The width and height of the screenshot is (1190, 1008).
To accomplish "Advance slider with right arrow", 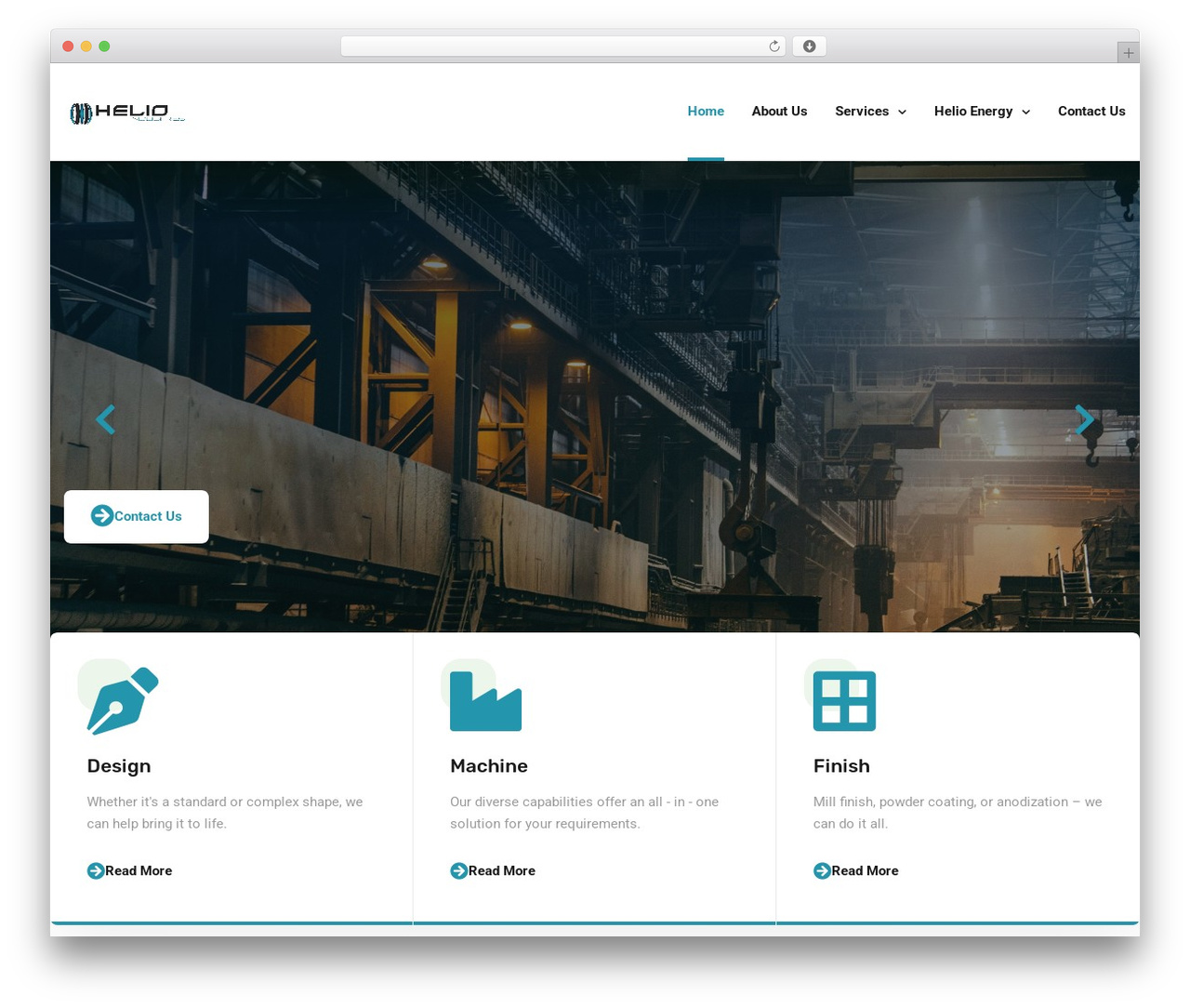I will click(x=1084, y=419).
